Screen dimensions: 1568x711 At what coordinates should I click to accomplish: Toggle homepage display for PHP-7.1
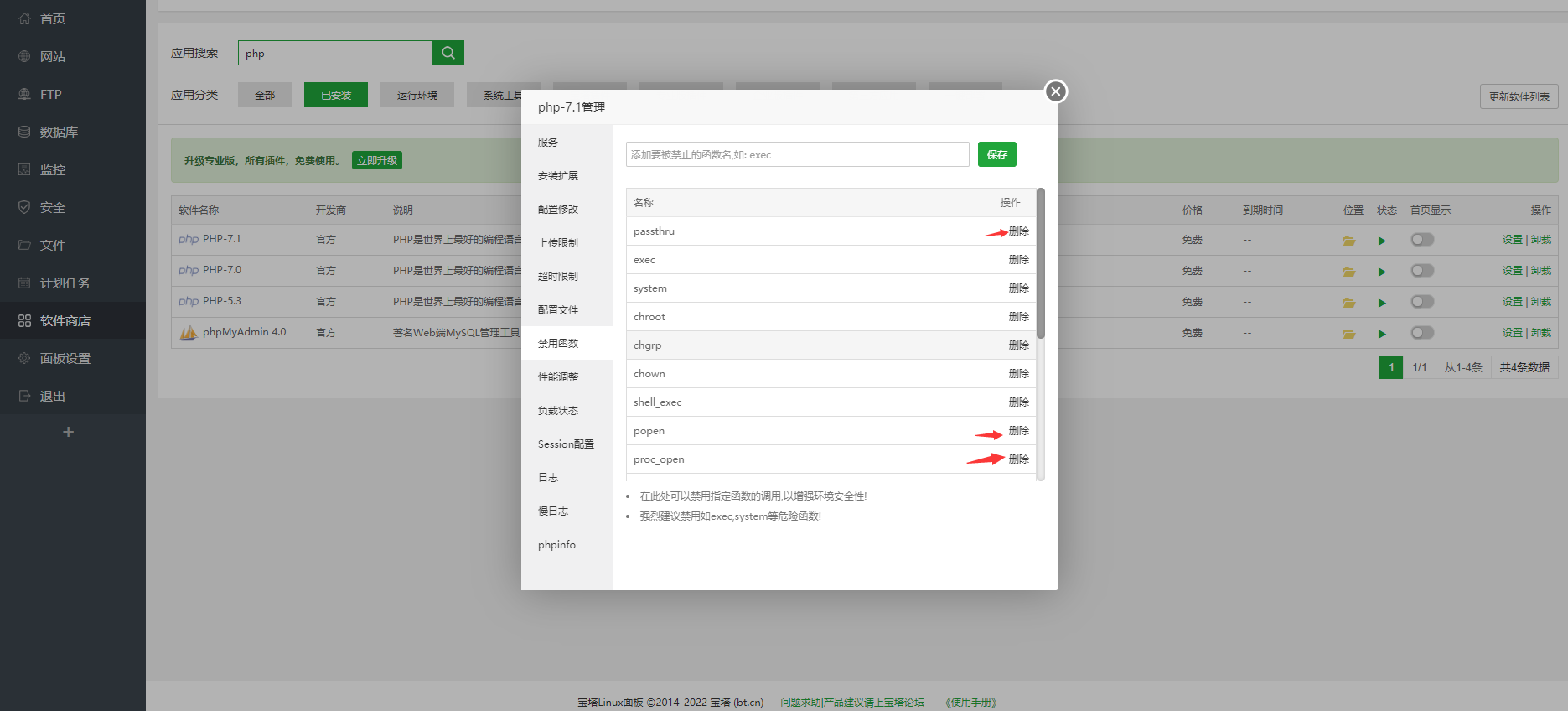[x=1422, y=240]
